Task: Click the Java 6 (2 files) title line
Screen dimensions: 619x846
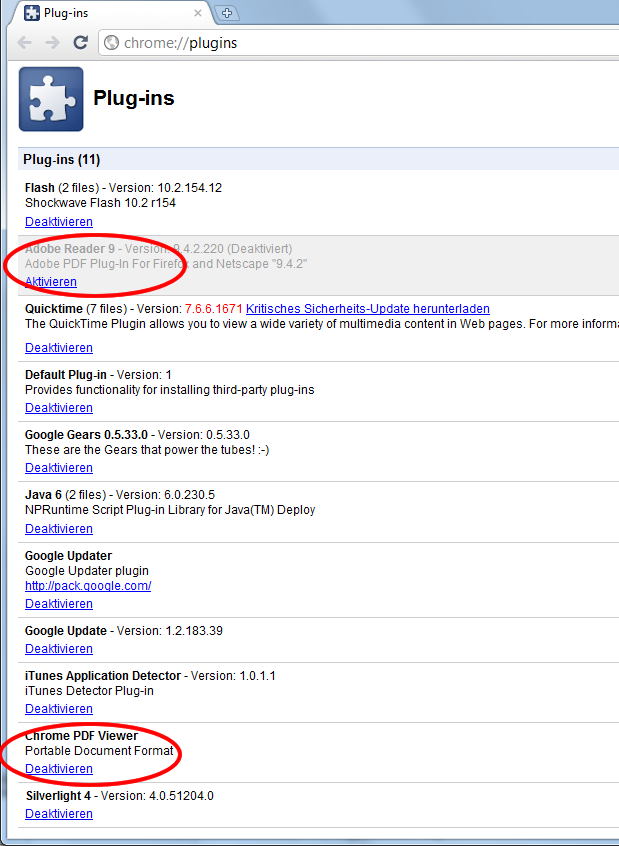Action: 120,494
